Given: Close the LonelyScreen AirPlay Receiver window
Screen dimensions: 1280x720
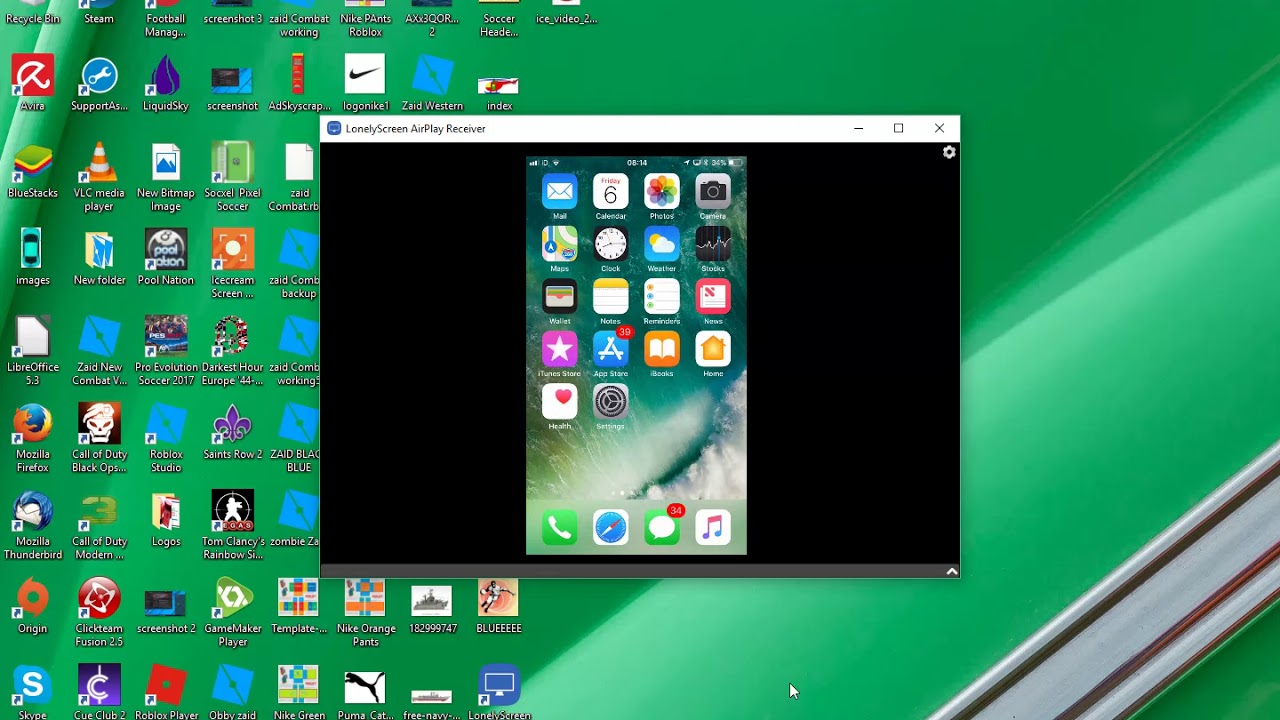Looking at the screenshot, I should [x=939, y=128].
